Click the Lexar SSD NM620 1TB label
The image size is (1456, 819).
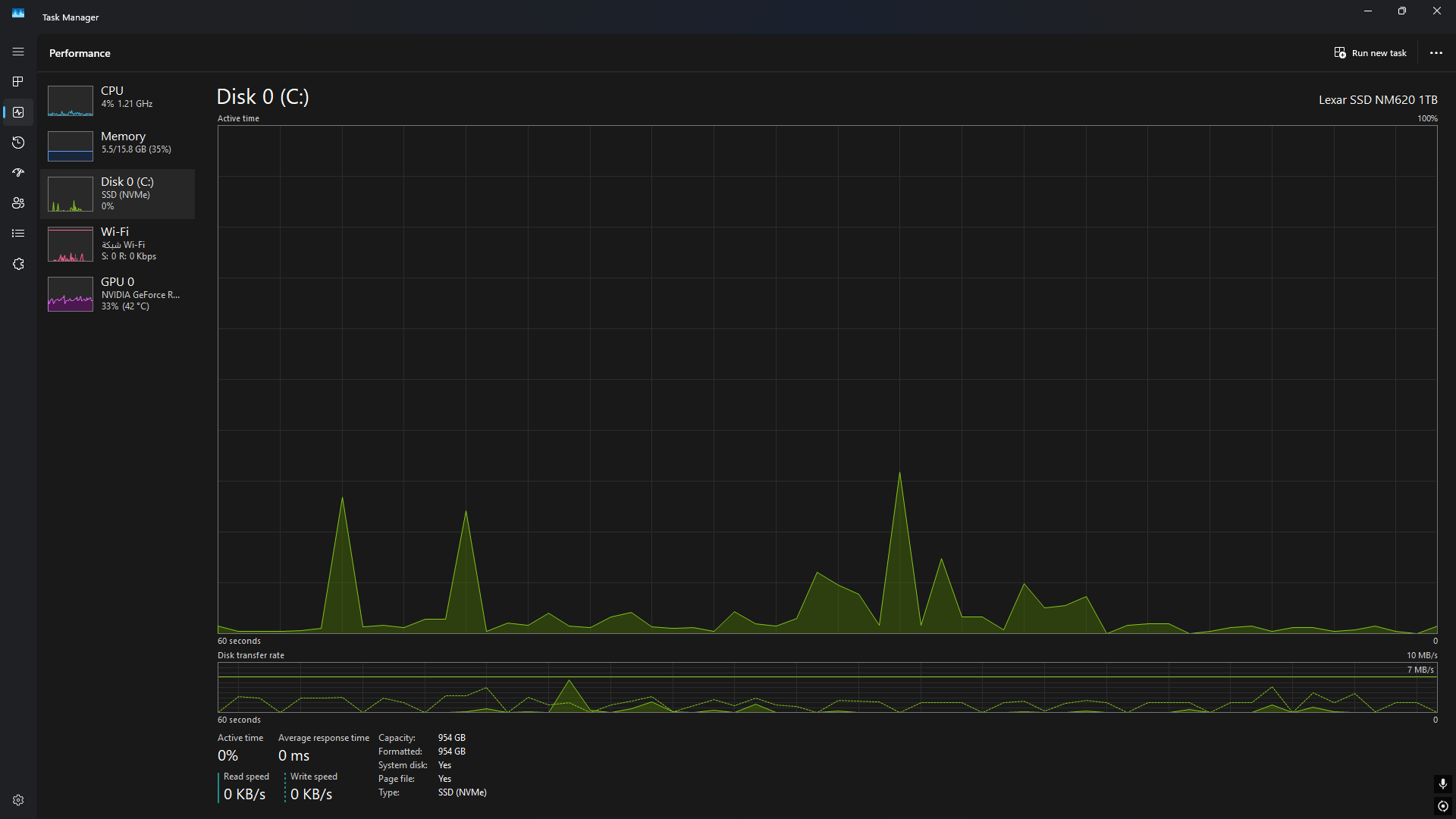point(1378,100)
